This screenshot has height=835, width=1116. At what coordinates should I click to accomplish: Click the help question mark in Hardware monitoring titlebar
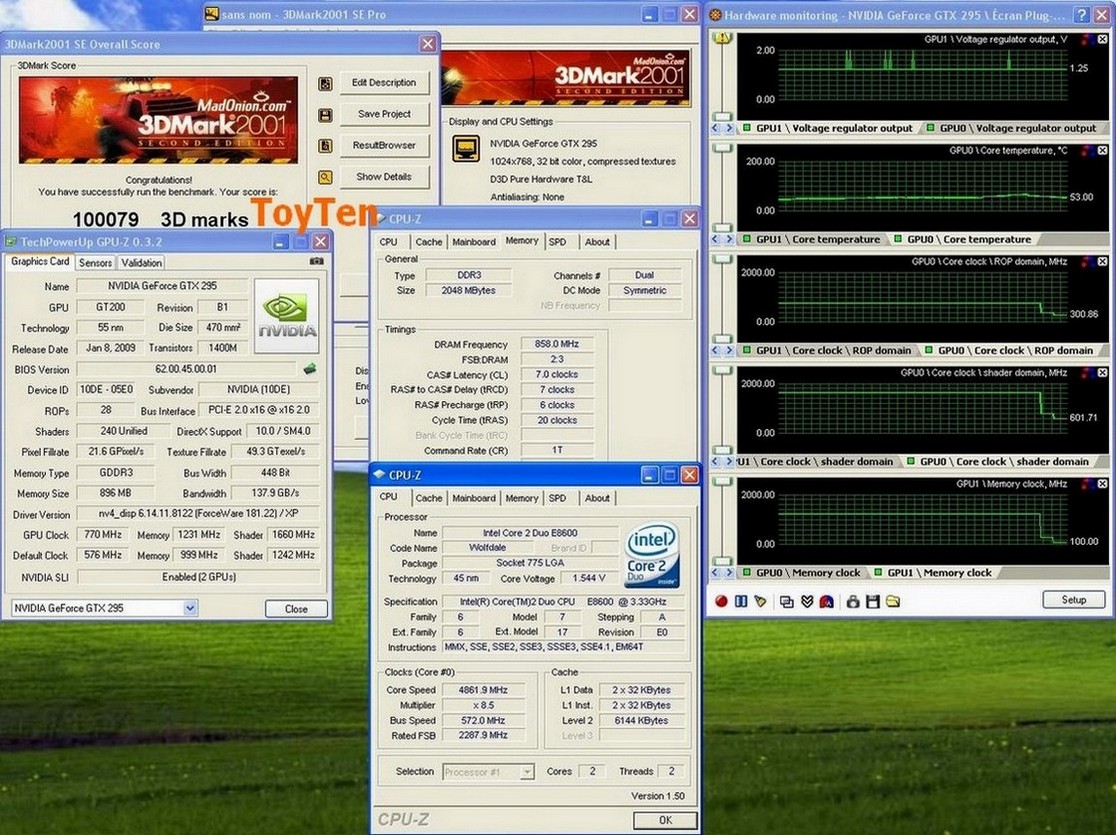coord(1081,14)
